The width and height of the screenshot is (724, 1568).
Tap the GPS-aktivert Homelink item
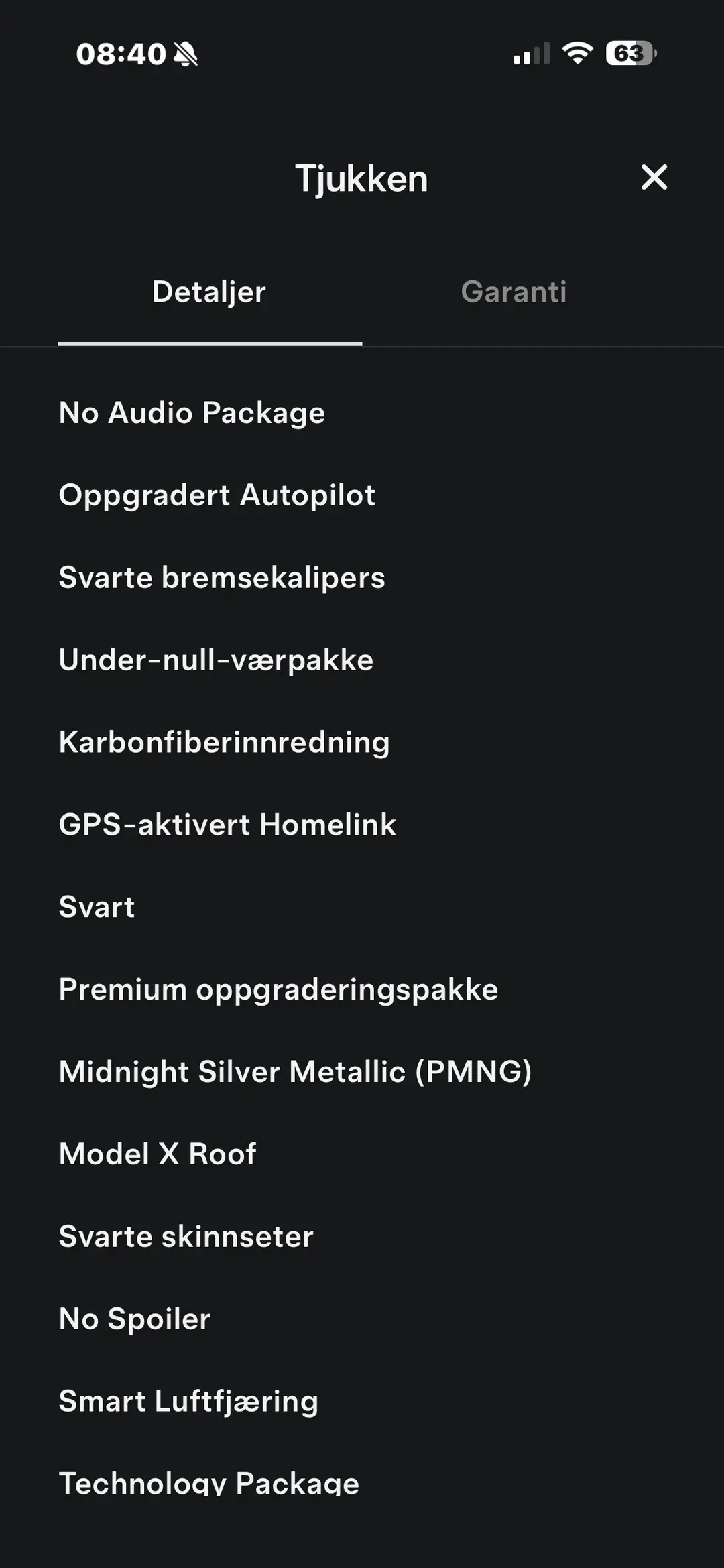tap(227, 825)
